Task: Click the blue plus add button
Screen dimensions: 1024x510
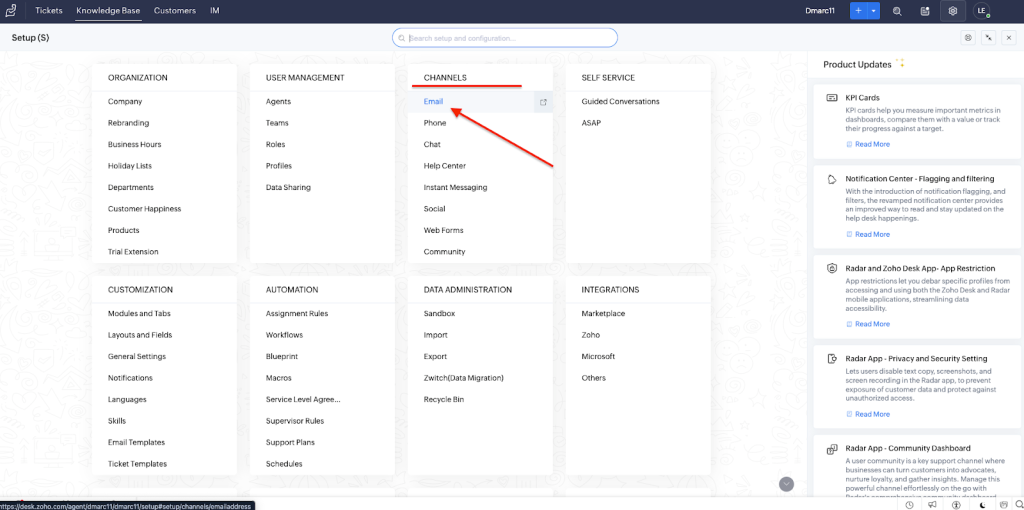Action: coord(858,11)
